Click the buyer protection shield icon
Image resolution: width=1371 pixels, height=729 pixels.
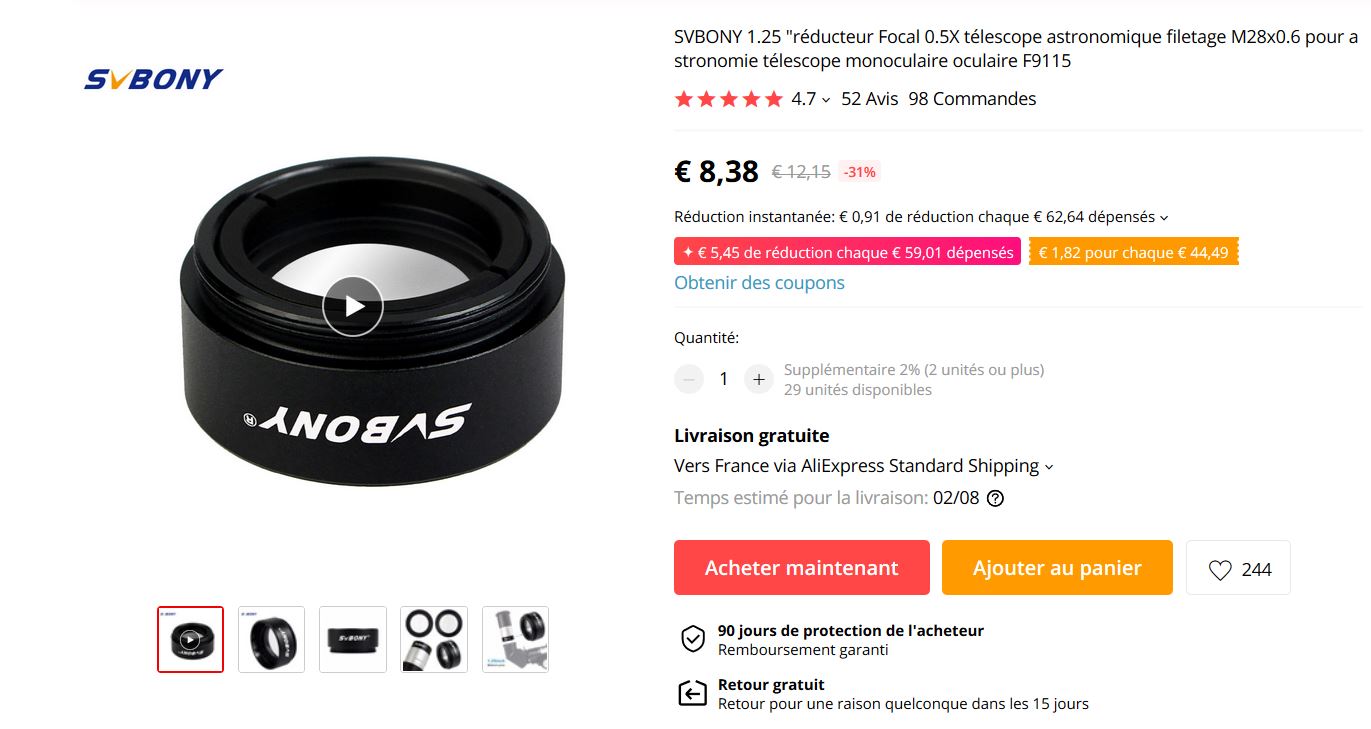(693, 639)
